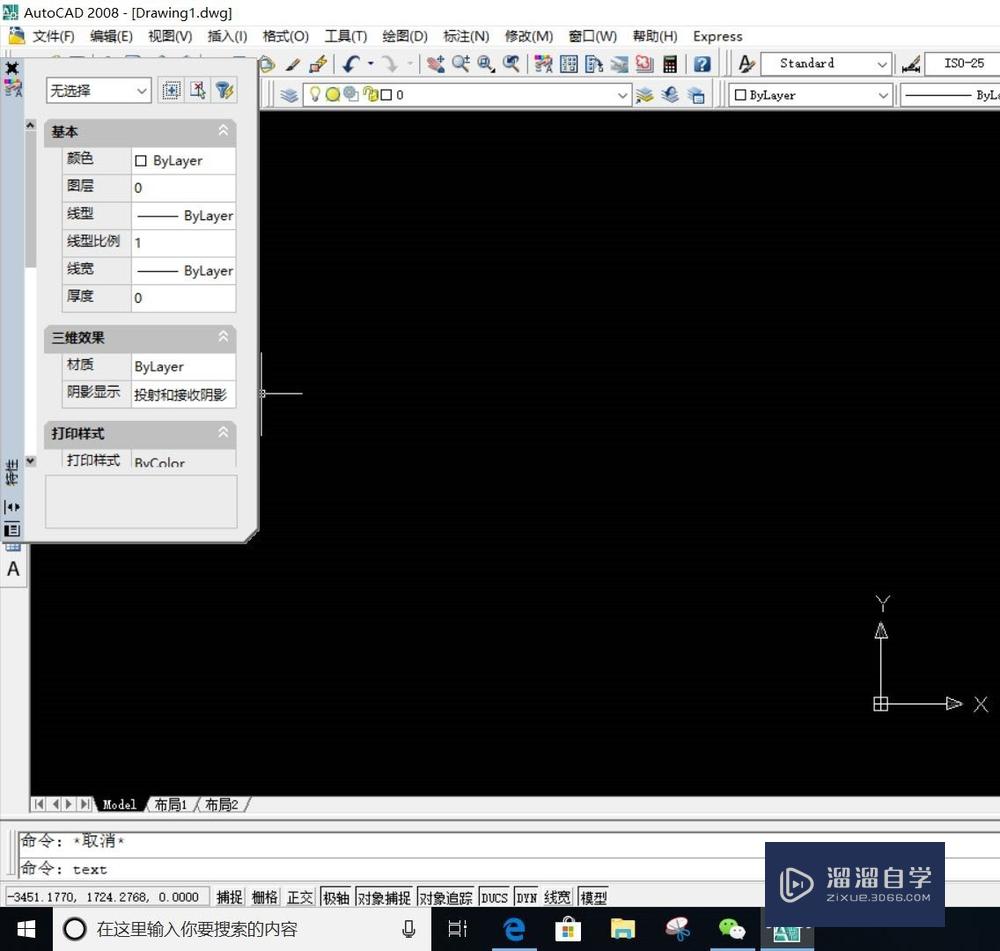
Task: Click the ByLayer color swatch in Properties
Action: 140,160
